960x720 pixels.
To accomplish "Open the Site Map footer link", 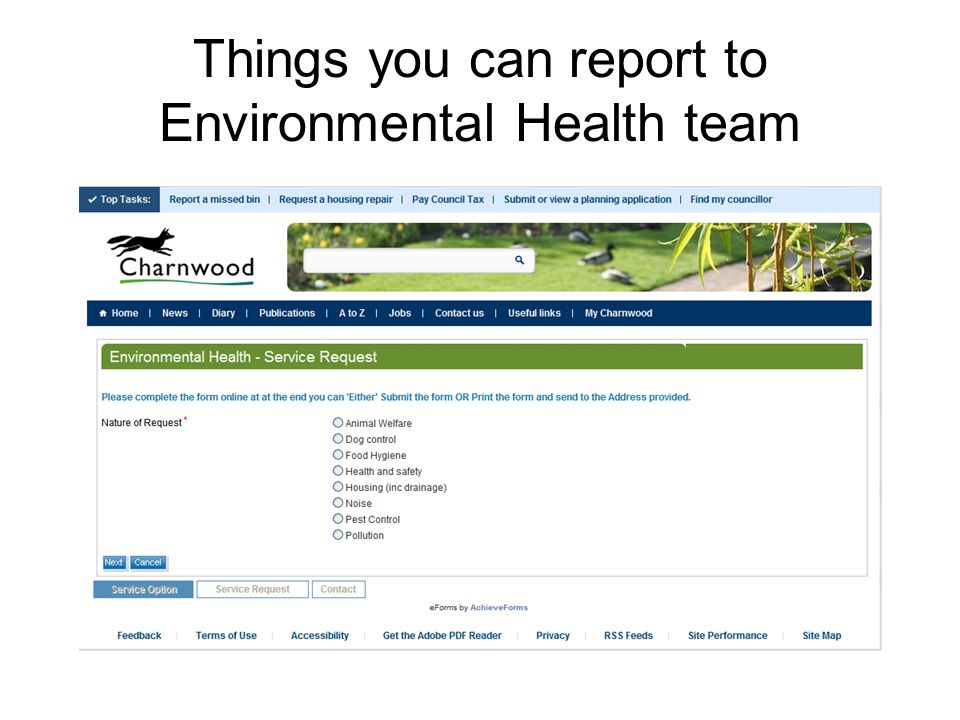I will pos(822,636).
